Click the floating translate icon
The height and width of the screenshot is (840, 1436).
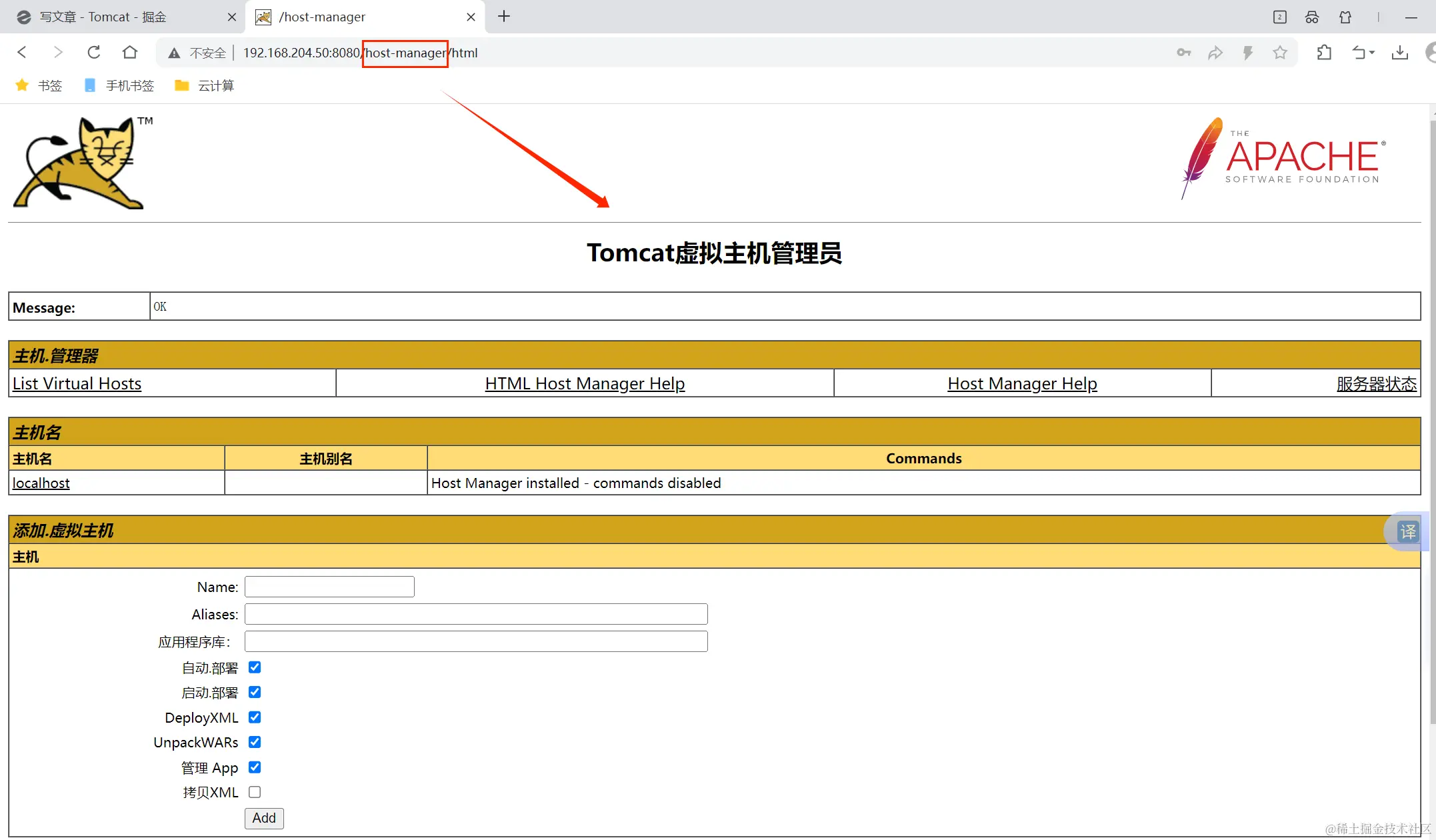(1408, 531)
